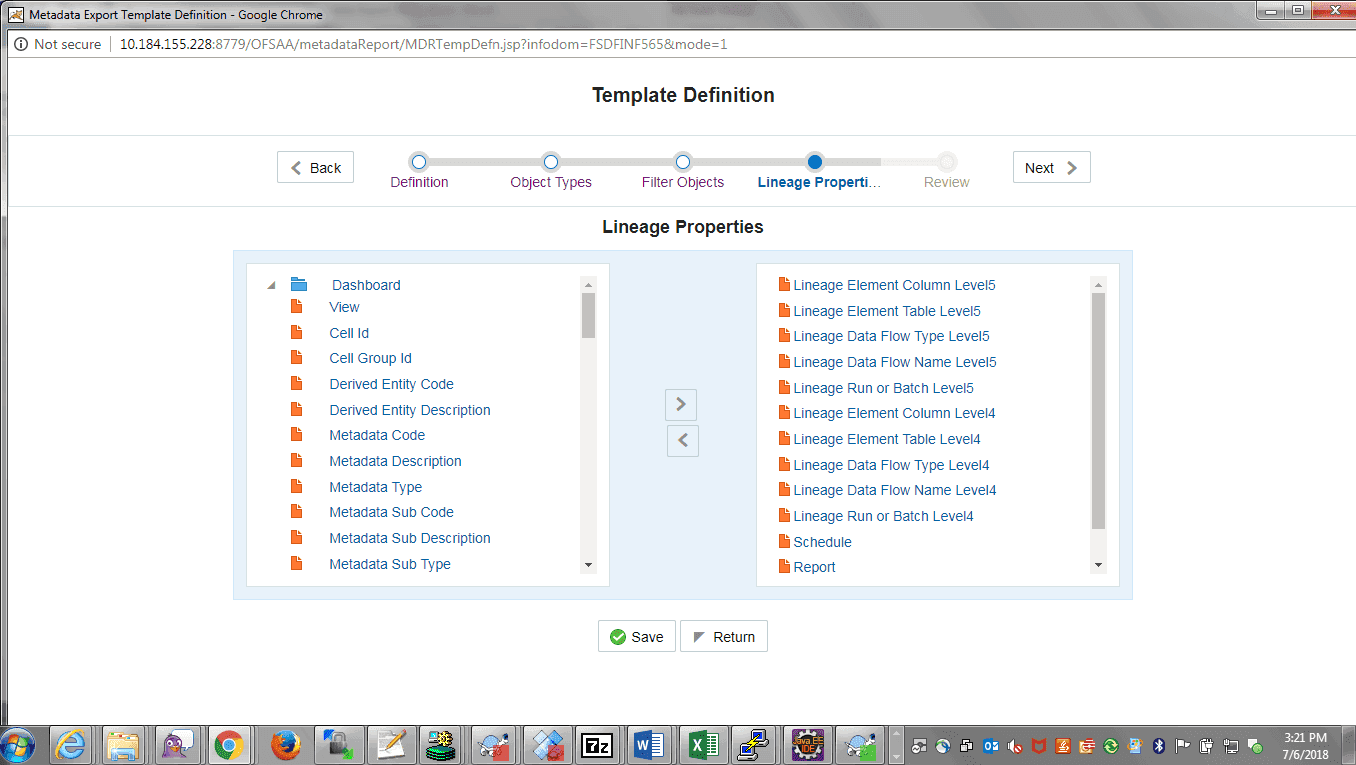Click the muted volume tray icon
This screenshot has height=765, width=1356.
pyautogui.click(x=1013, y=744)
